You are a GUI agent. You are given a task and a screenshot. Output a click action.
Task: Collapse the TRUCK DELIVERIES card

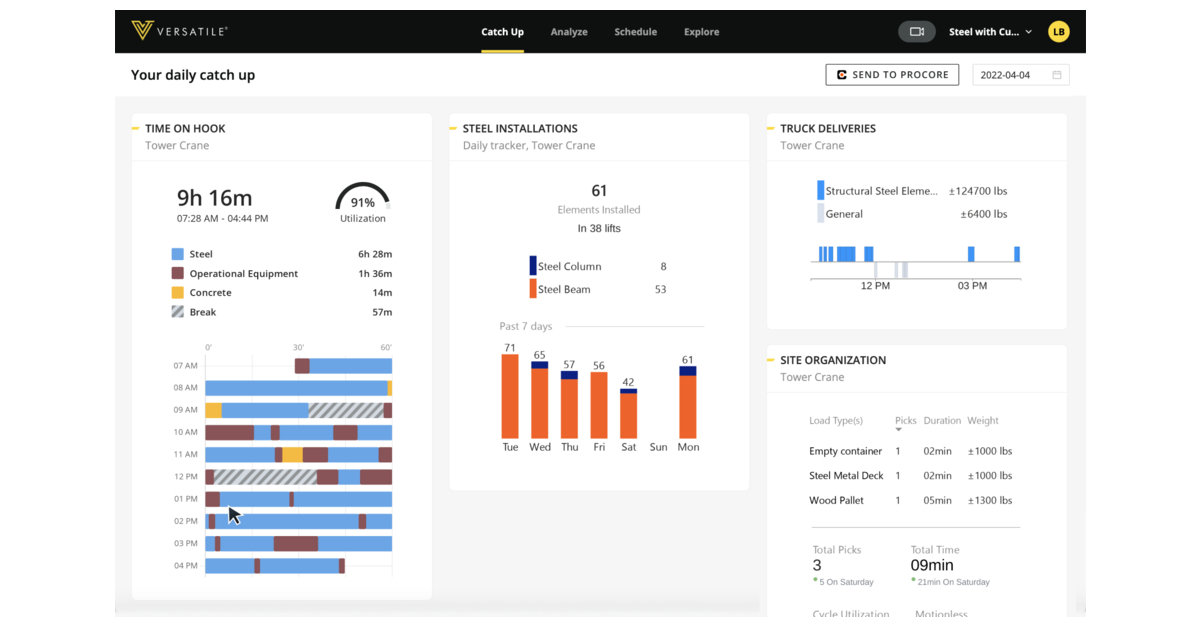(x=771, y=128)
